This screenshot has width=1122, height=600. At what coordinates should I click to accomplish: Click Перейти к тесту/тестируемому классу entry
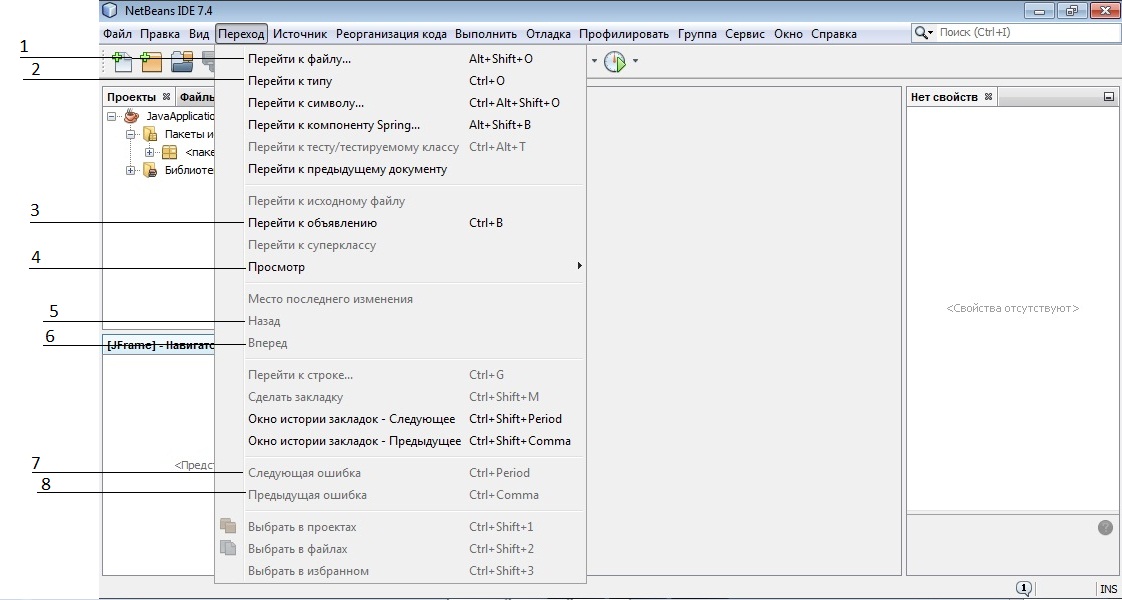(400, 147)
